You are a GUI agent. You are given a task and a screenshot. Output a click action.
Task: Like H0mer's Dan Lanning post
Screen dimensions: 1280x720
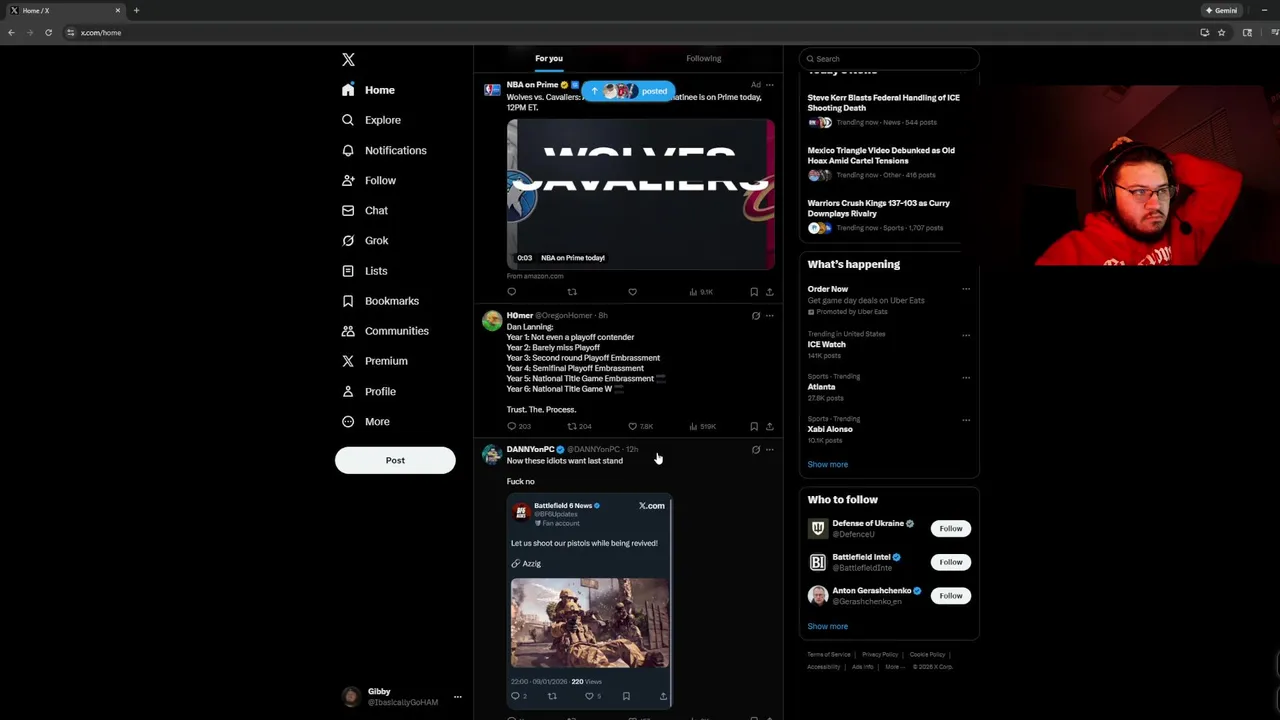(x=632, y=426)
